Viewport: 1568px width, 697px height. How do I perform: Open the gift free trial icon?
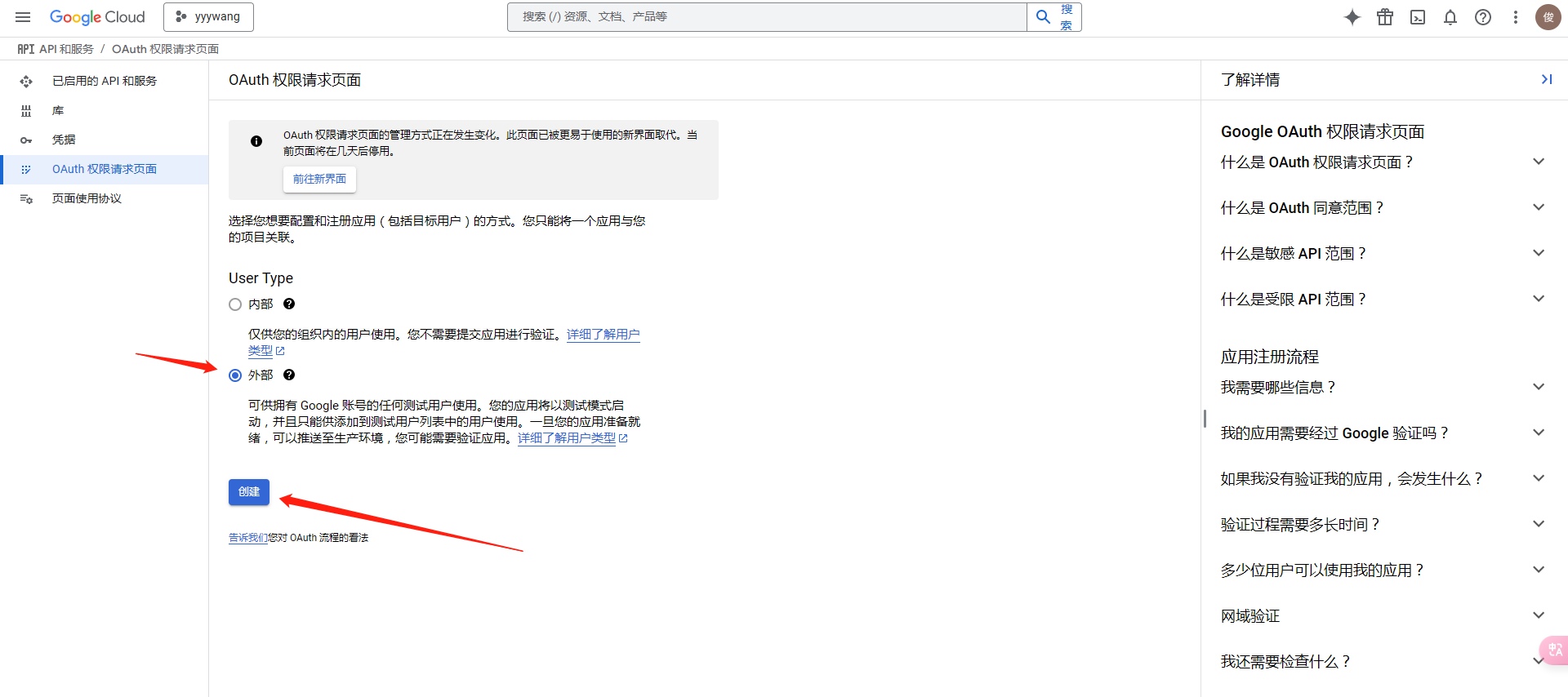click(1385, 17)
